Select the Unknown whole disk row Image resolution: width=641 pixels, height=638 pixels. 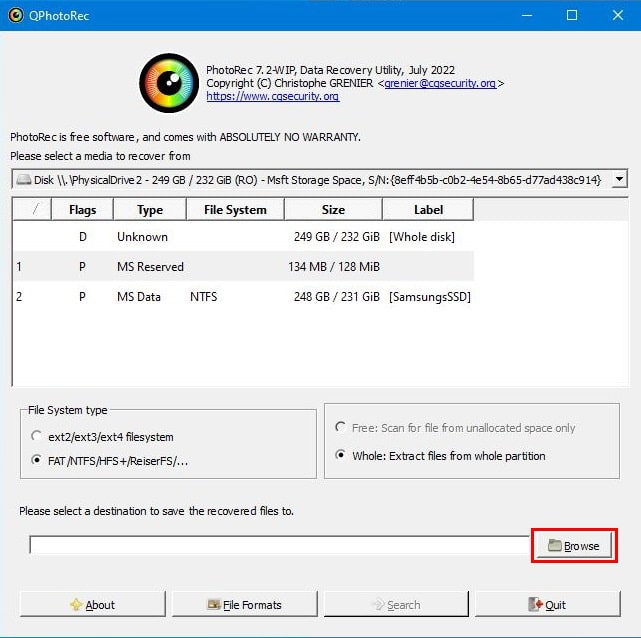tap(244, 237)
